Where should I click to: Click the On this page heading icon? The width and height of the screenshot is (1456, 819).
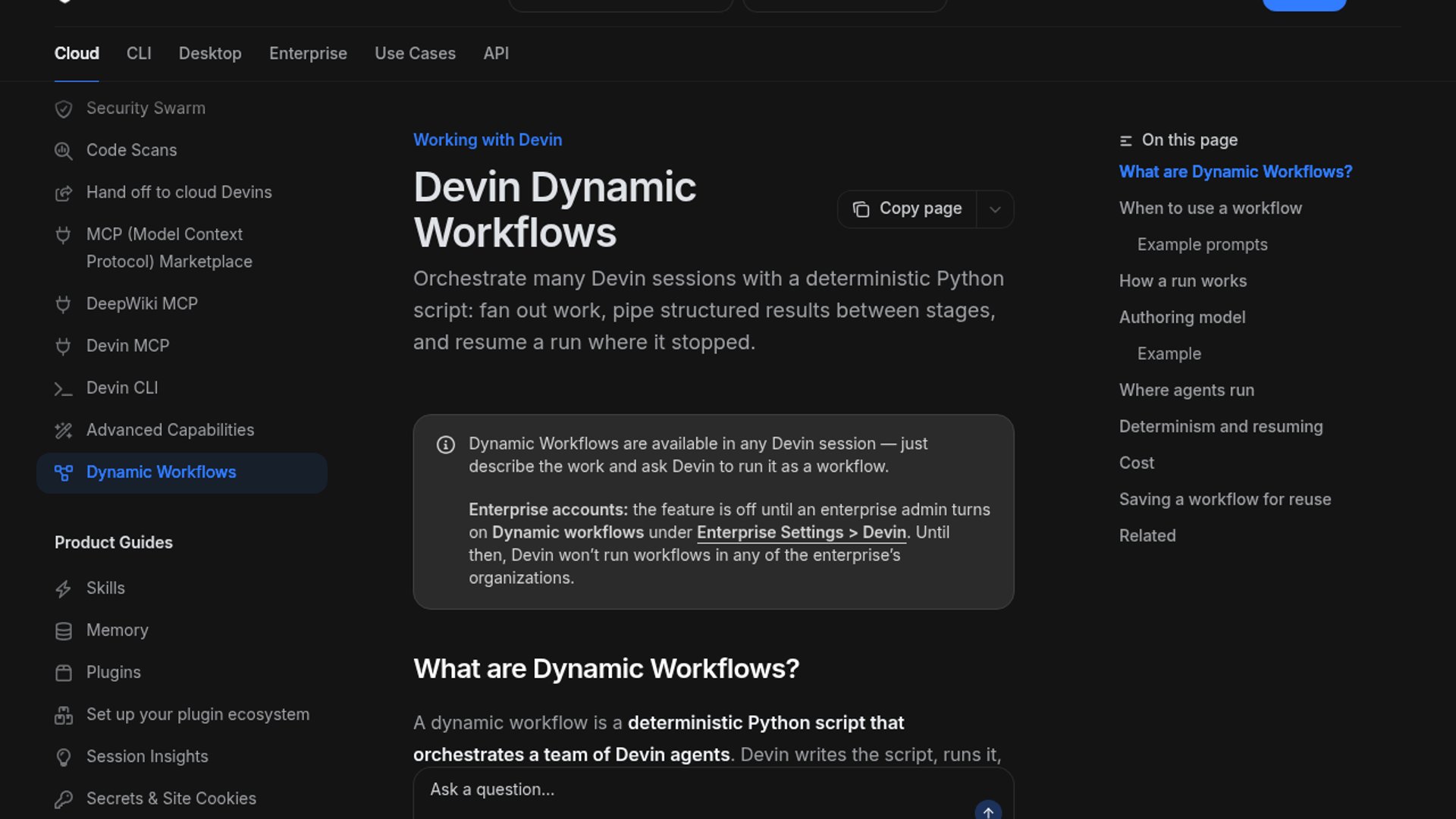click(1125, 140)
